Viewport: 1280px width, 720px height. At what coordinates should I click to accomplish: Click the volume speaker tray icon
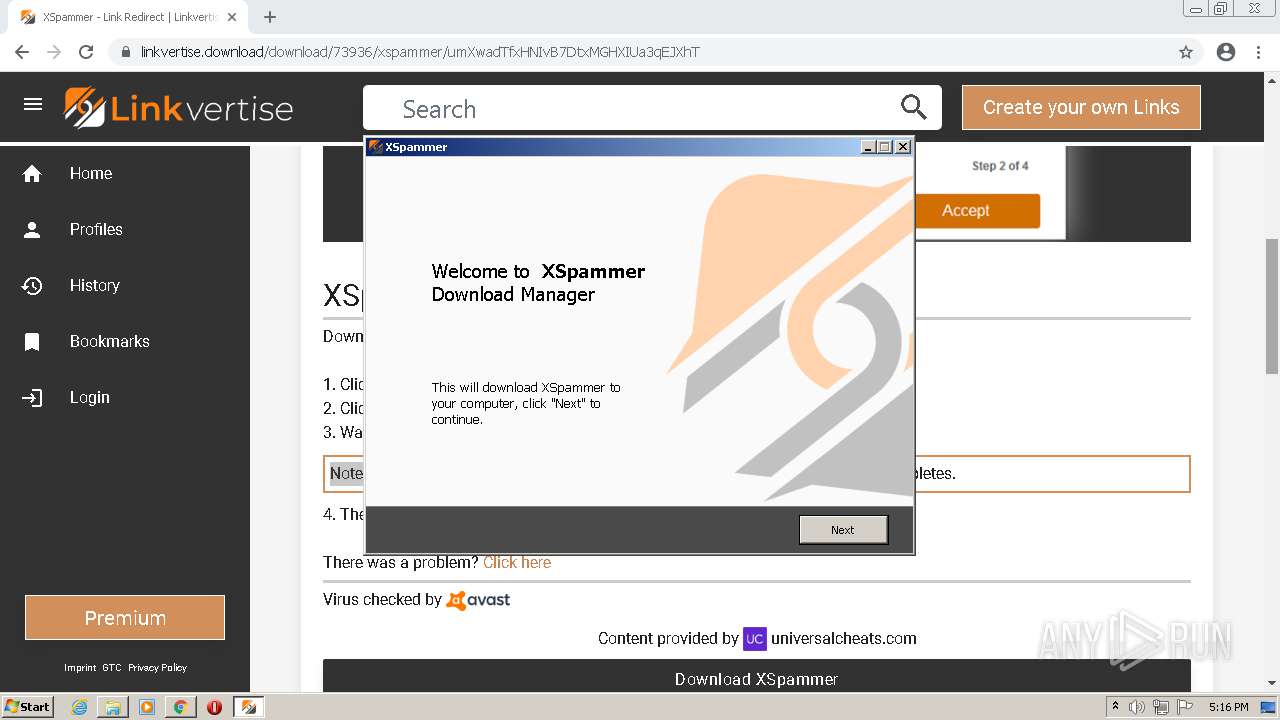point(1137,707)
